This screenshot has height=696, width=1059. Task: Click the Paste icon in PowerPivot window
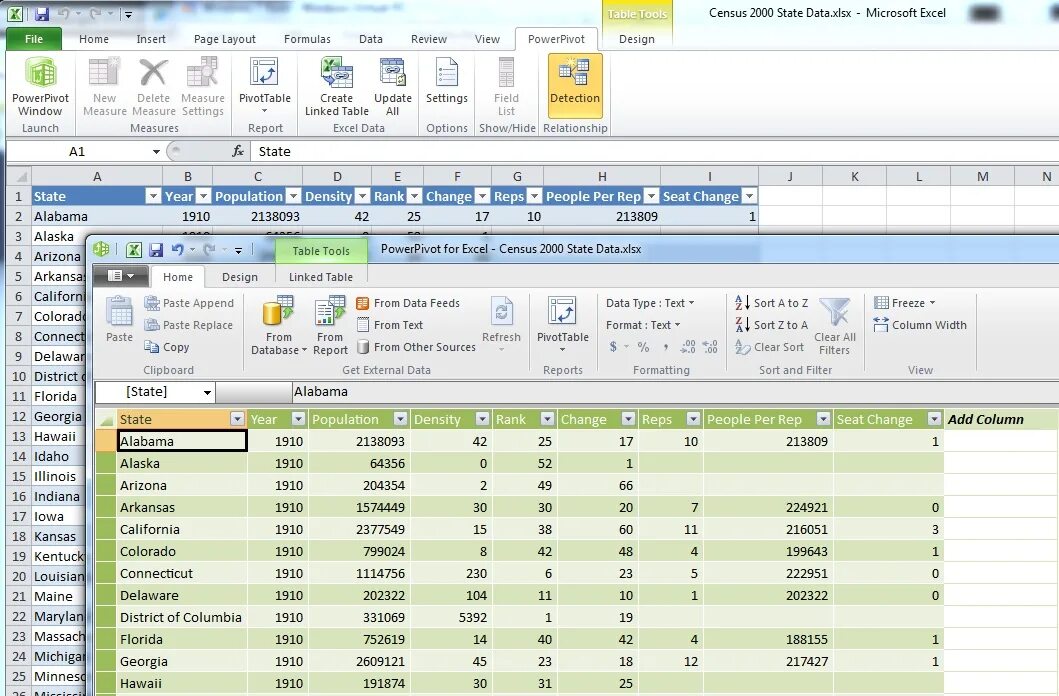(x=120, y=313)
